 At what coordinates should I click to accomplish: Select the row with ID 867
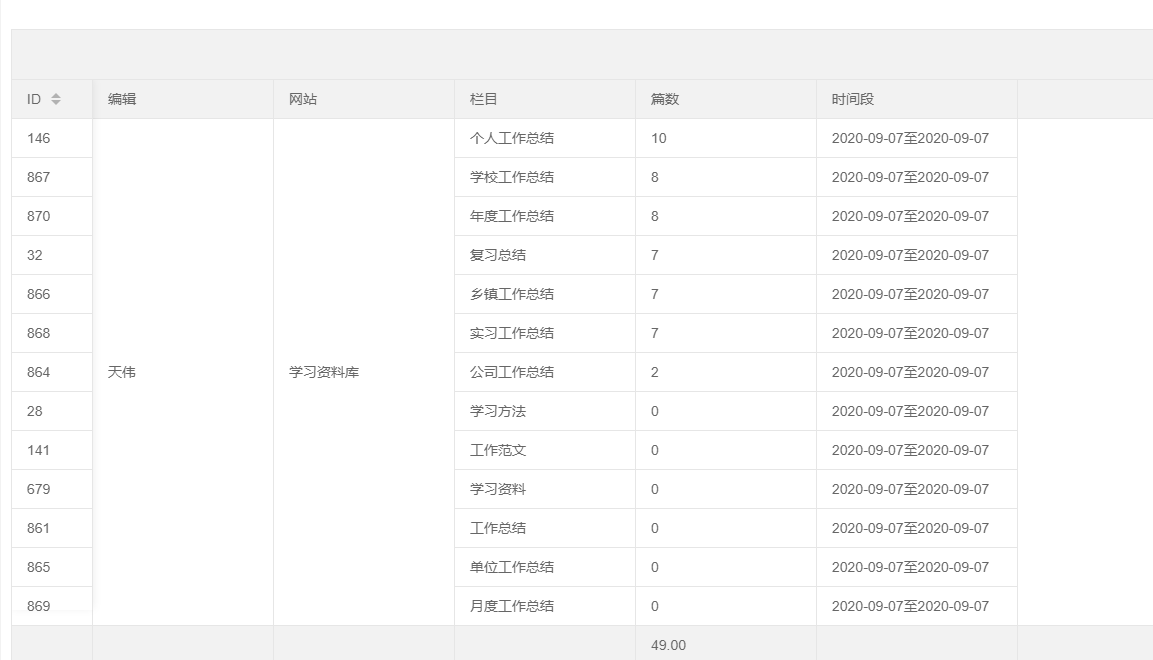(39, 177)
